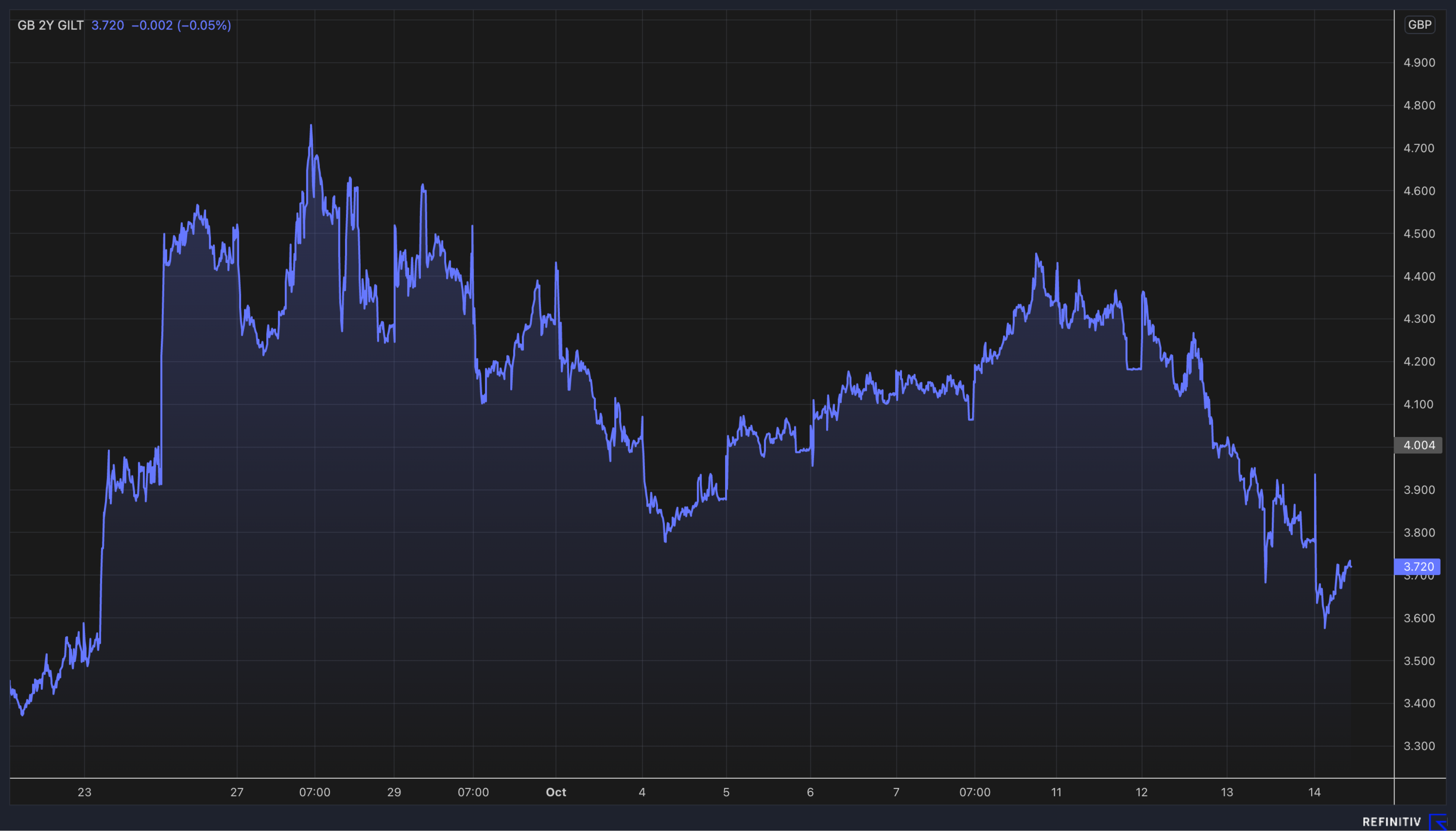Click the 12 date label on time axis
The width and height of the screenshot is (1456, 831).
pos(1142,792)
